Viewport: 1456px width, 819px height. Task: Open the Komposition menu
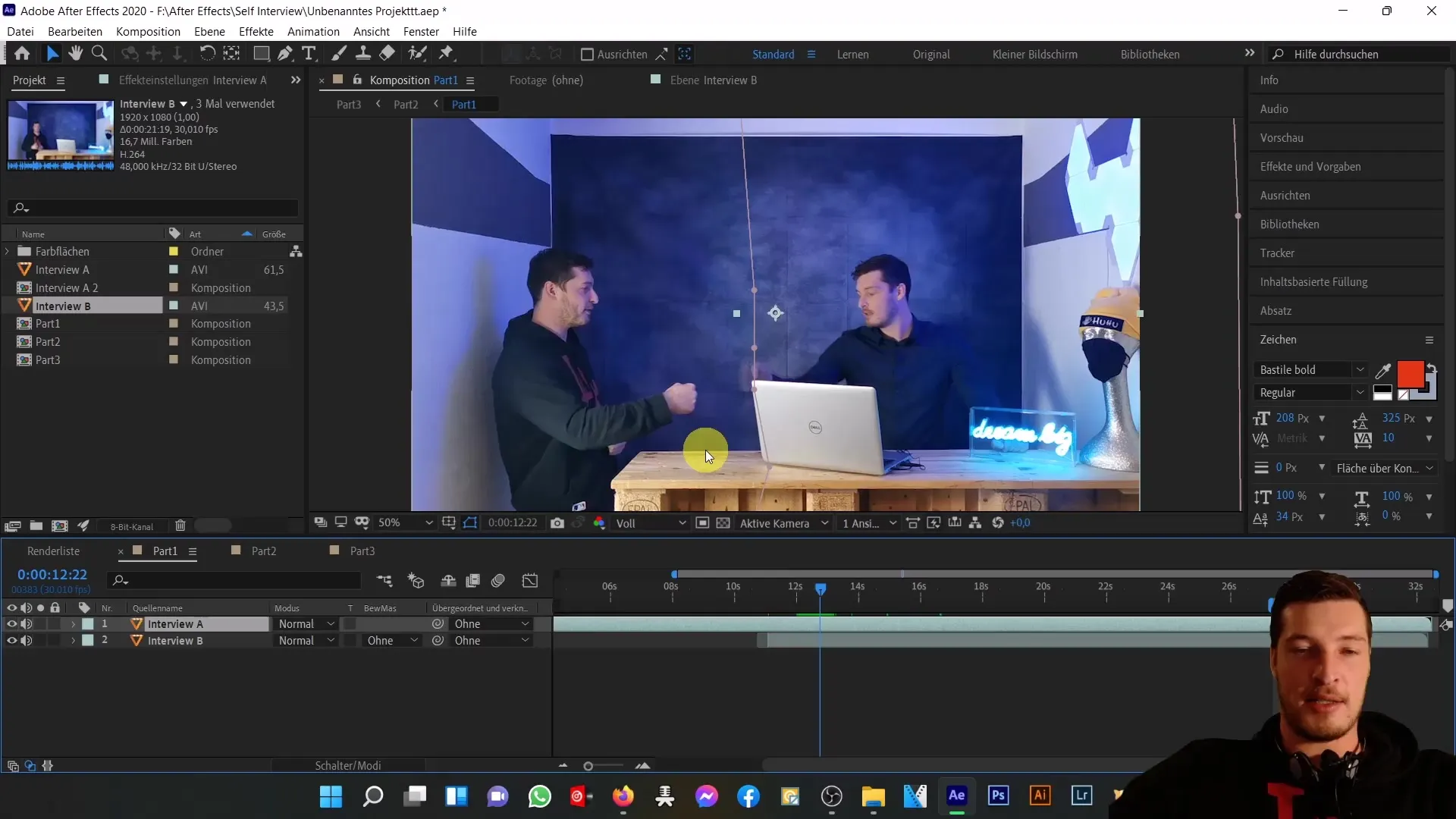[x=148, y=32]
